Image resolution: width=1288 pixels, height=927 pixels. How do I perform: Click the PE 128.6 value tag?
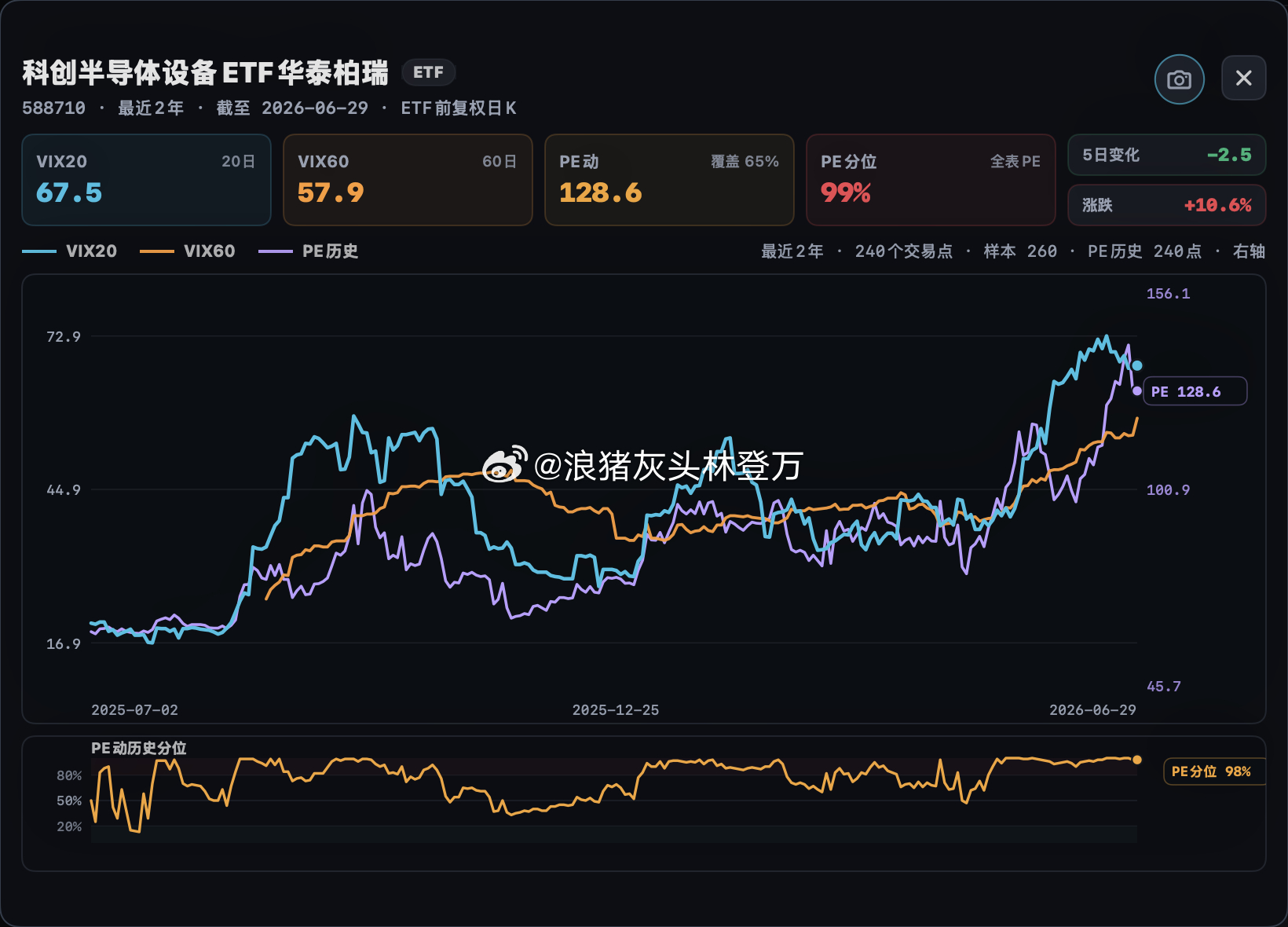(1195, 391)
